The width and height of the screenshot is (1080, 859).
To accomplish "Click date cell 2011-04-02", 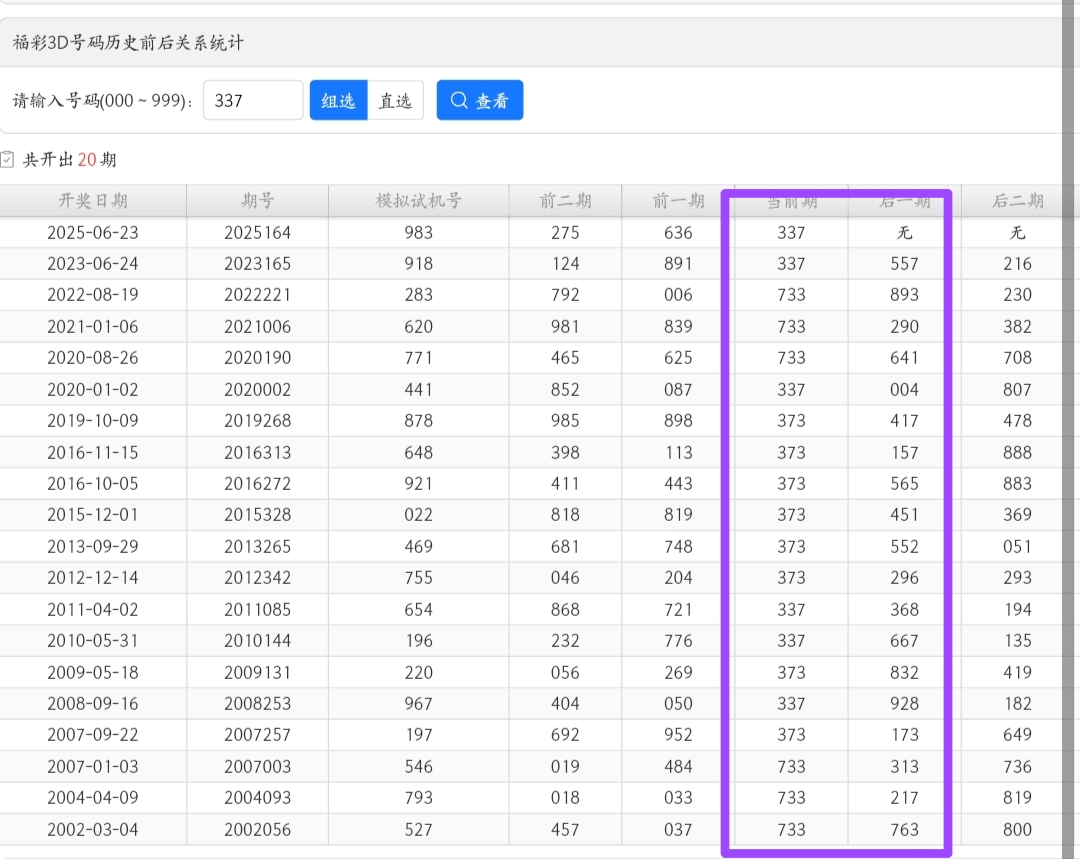I will click(93, 610).
